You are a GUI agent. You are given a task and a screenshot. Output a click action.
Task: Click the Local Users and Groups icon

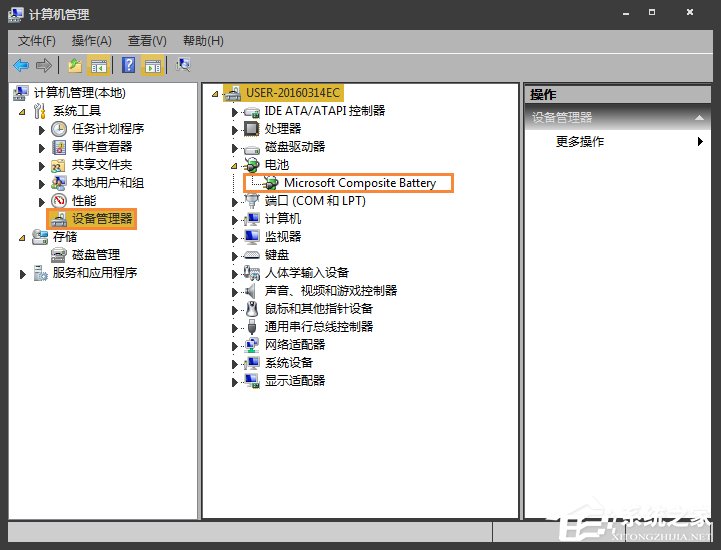click(x=59, y=183)
